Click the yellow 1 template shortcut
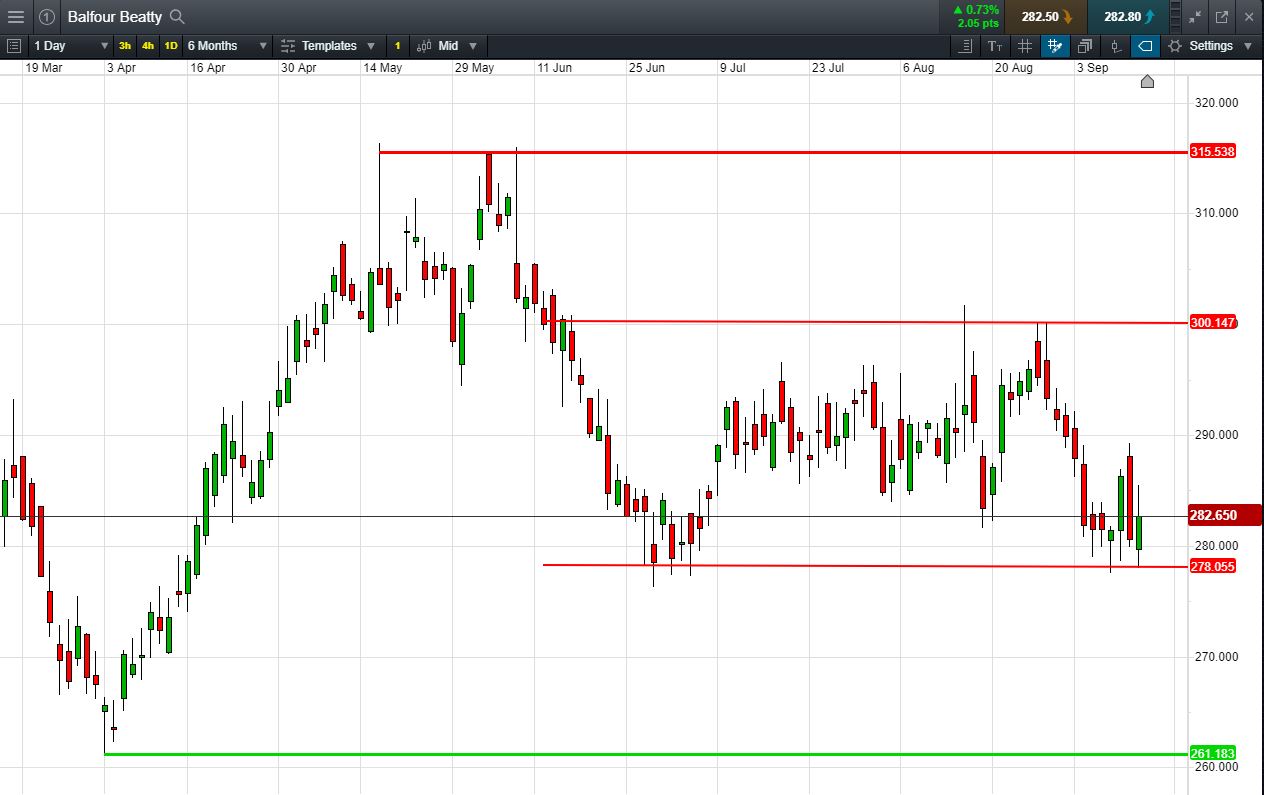 397,46
